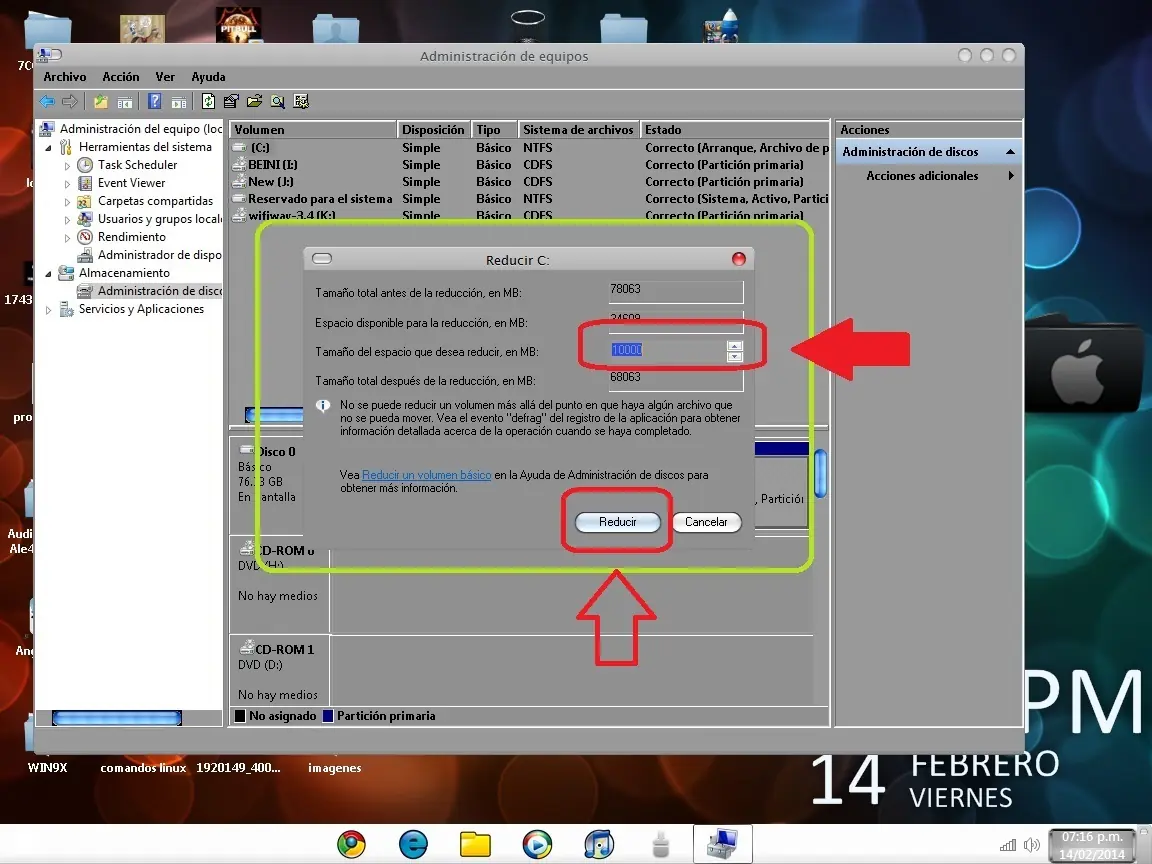Open Google Chrome from the taskbar
Screen dimensions: 1152x864
click(351, 845)
